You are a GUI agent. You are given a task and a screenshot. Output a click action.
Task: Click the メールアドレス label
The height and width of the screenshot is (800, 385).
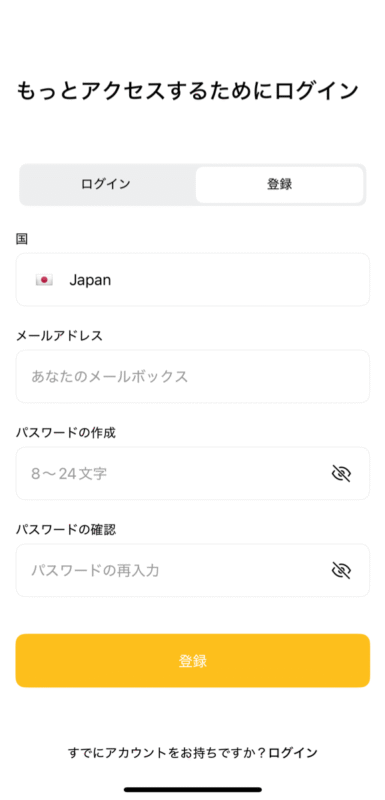pos(60,336)
